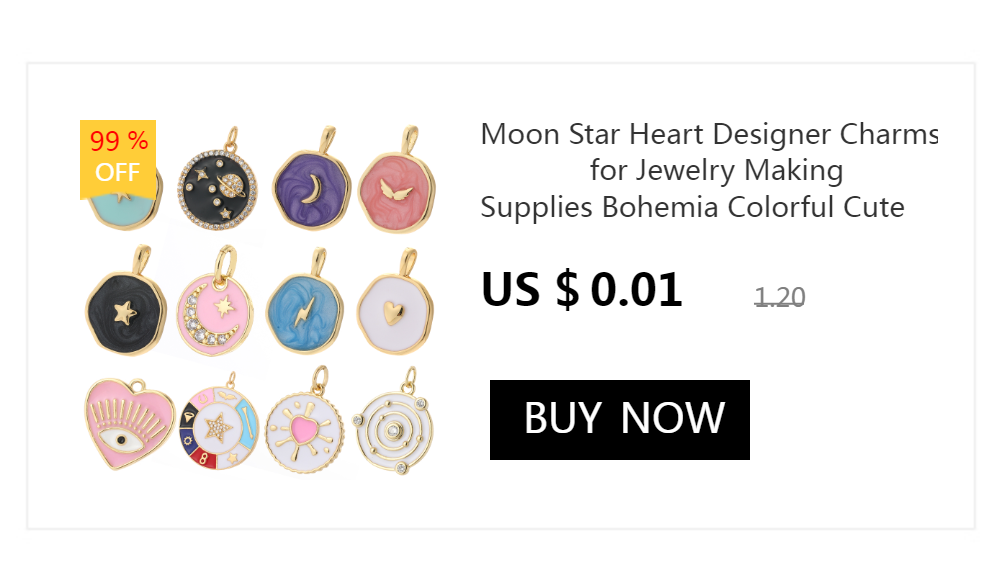Screen dimensions: 1000x580
Task: Click the 99% OFF discount badge
Action: click(x=118, y=155)
